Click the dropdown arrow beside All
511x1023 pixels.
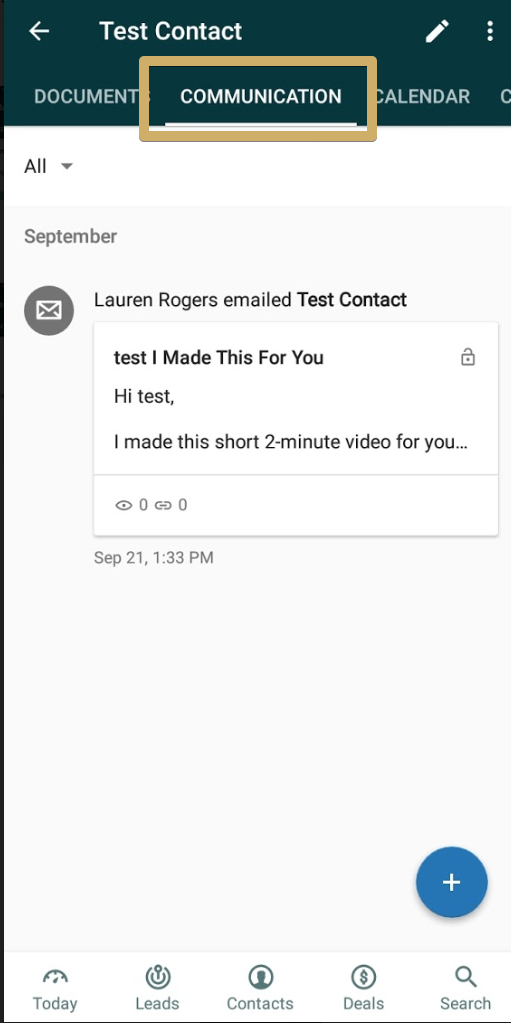pos(66,166)
